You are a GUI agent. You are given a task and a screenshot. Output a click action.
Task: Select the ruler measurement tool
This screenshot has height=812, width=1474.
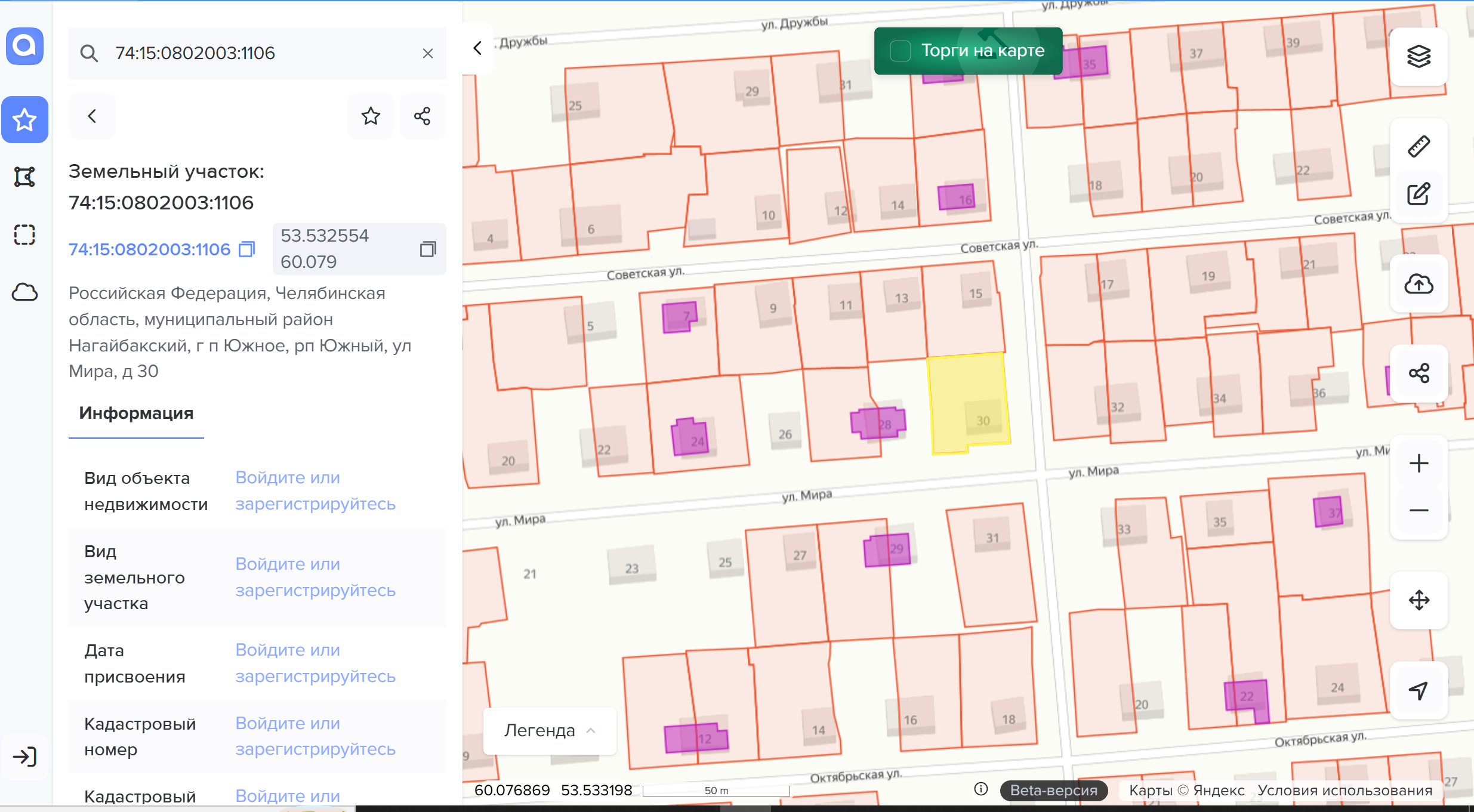click(x=1419, y=146)
